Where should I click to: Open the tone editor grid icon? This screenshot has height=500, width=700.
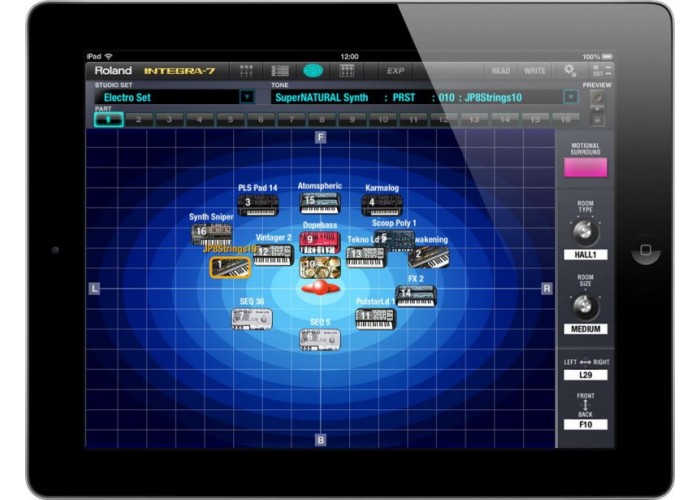coord(347,71)
